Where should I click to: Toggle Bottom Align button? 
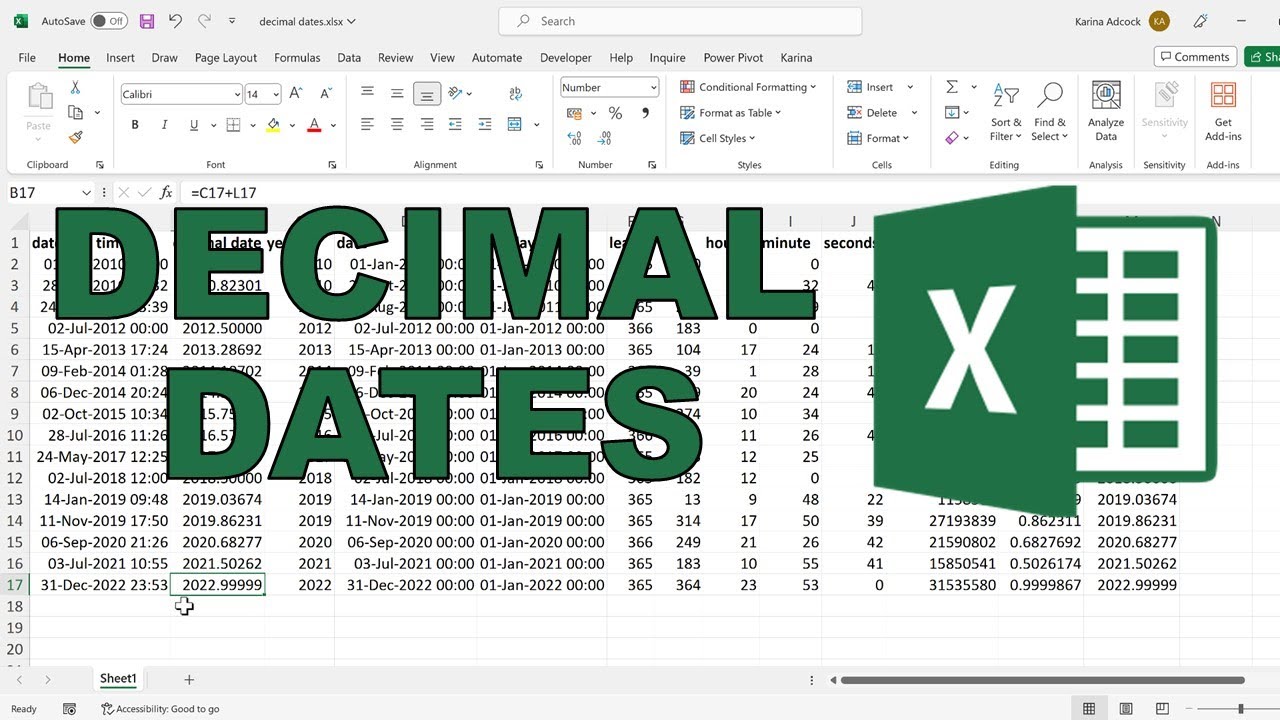tap(427, 93)
